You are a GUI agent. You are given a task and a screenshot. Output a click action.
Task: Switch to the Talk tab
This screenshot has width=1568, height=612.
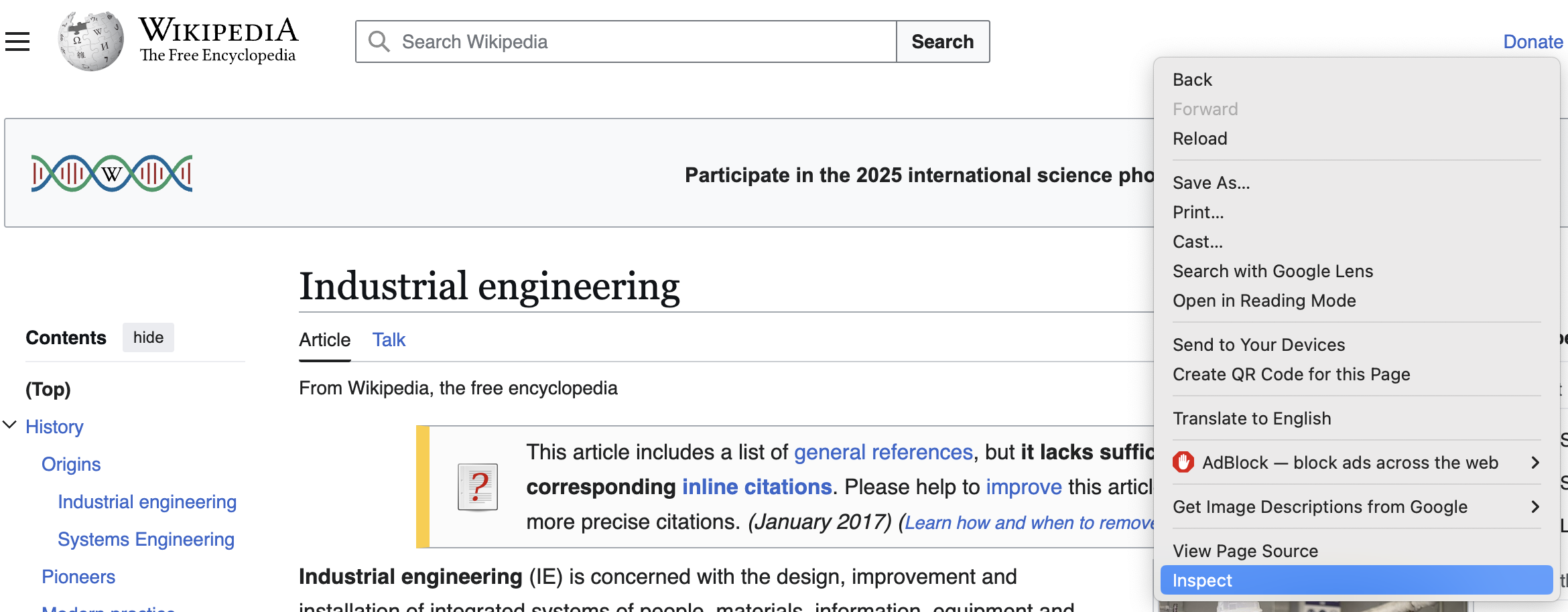pyautogui.click(x=389, y=340)
